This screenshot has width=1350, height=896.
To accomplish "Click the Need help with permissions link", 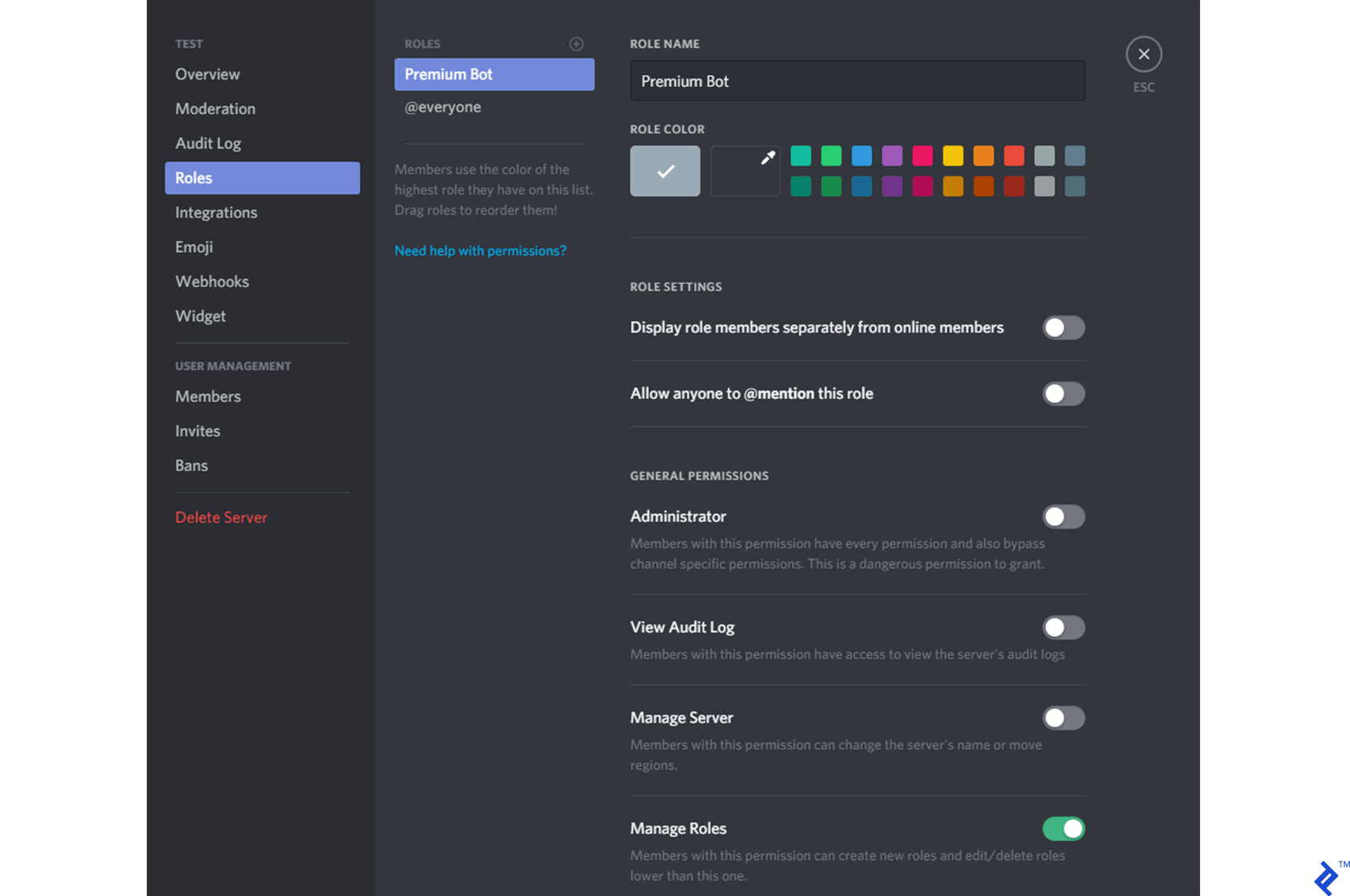I will point(480,250).
